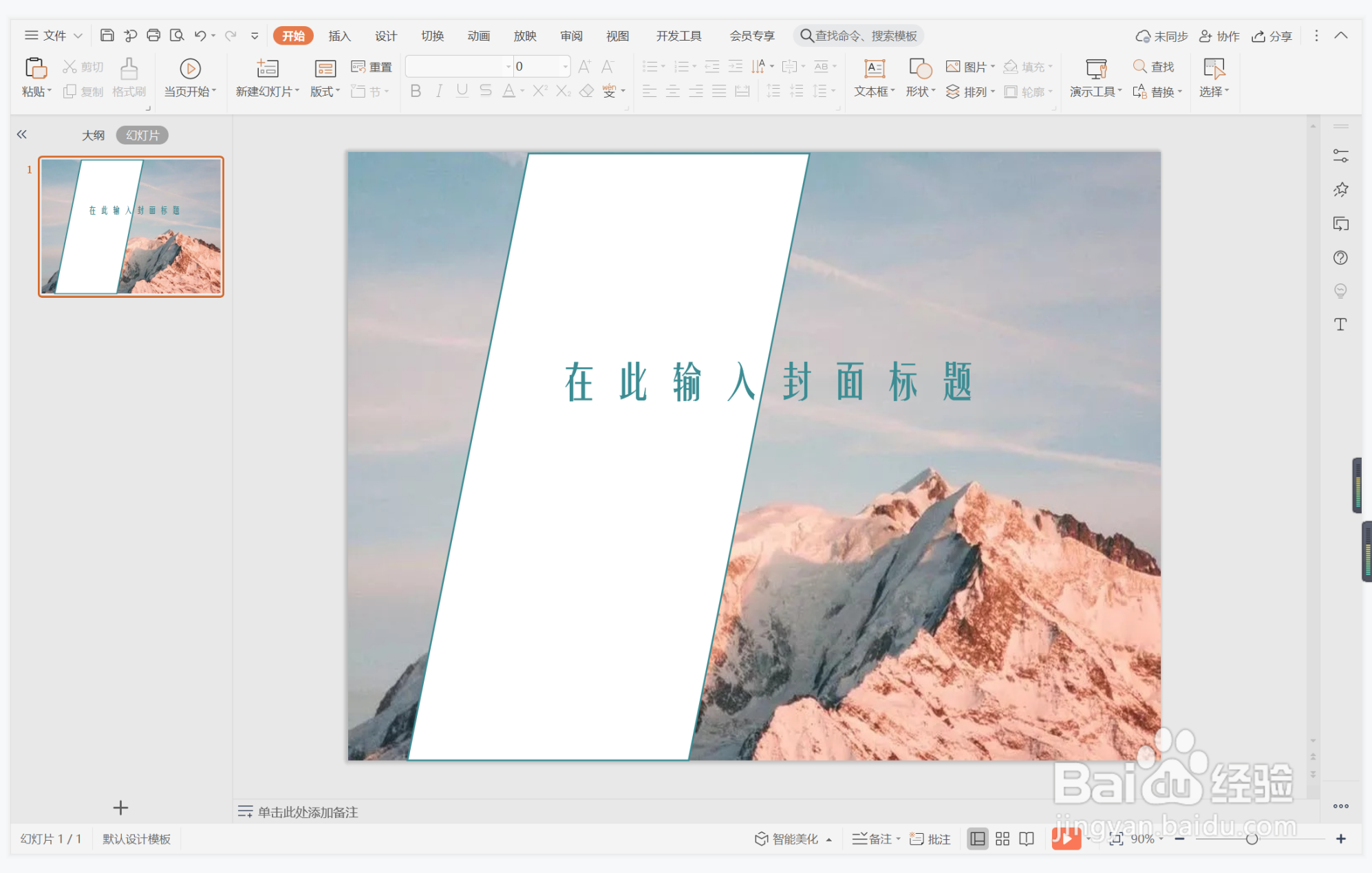Viewport: 1372px width, 873px height.
Task: Toggle center text alignment
Action: pyautogui.click(x=673, y=91)
